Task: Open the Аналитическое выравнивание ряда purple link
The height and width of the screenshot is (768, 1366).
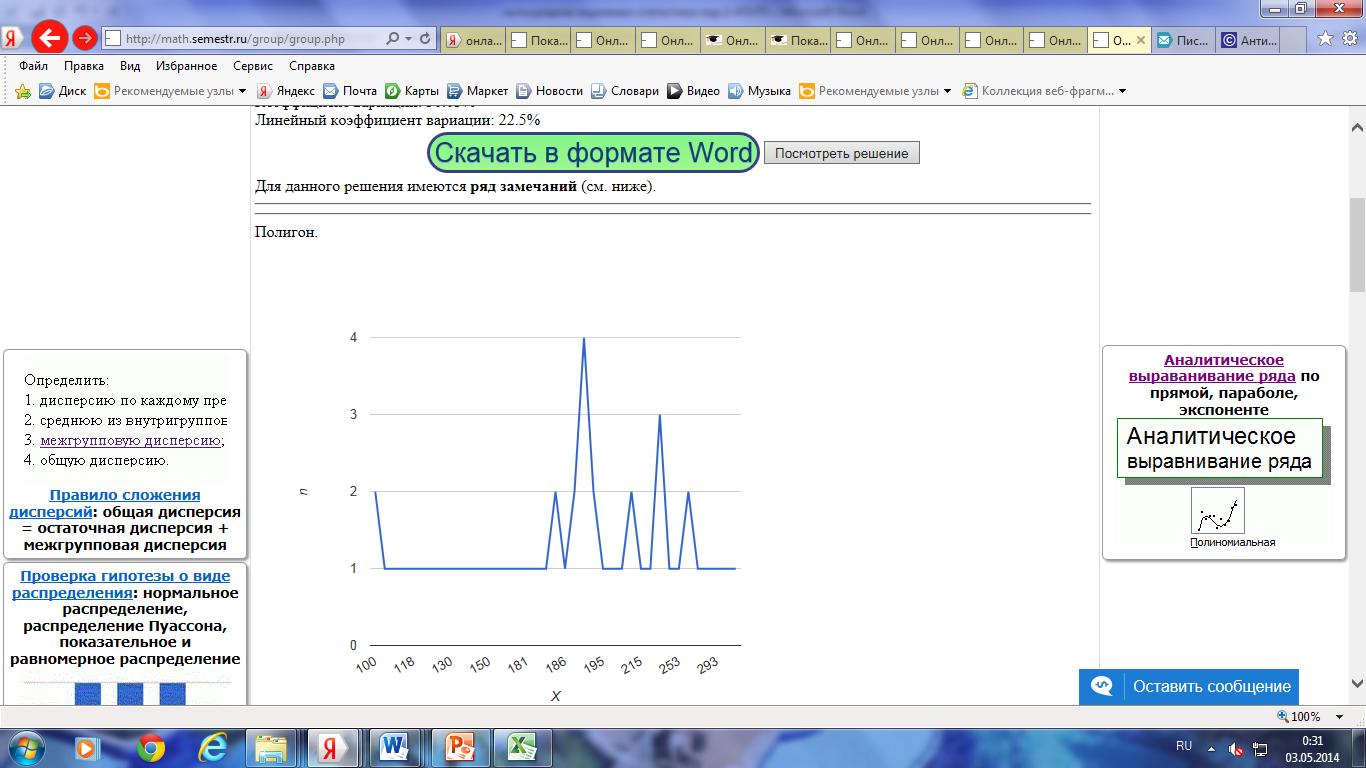Action: coord(1212,369)
